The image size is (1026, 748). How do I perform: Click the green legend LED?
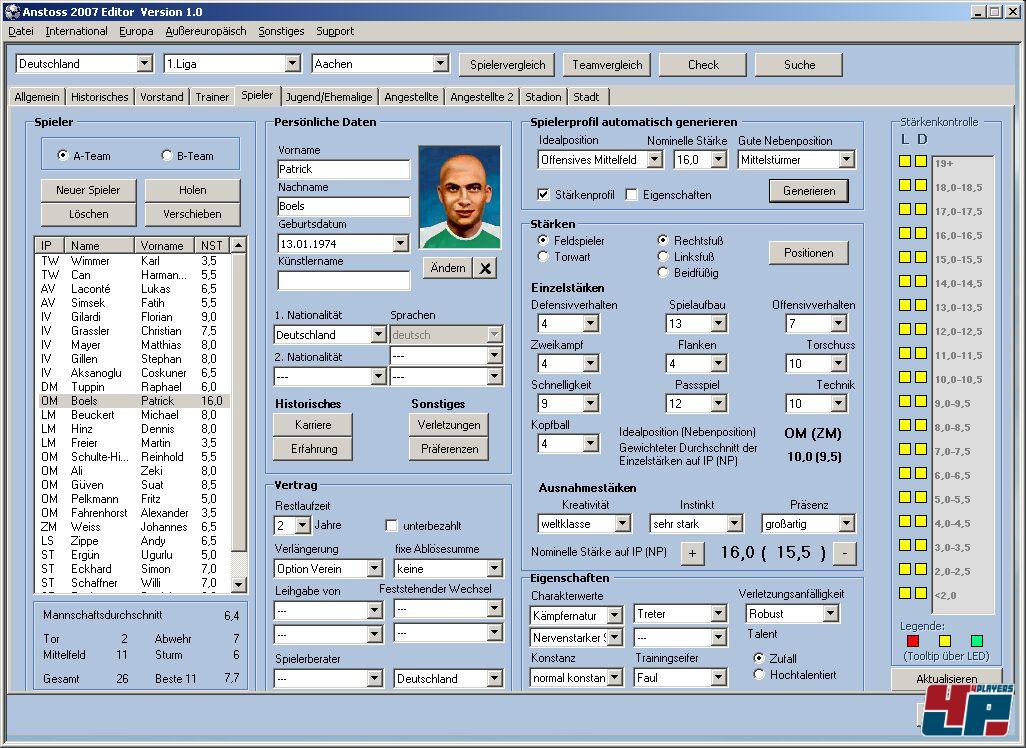[x=976, y=640]
